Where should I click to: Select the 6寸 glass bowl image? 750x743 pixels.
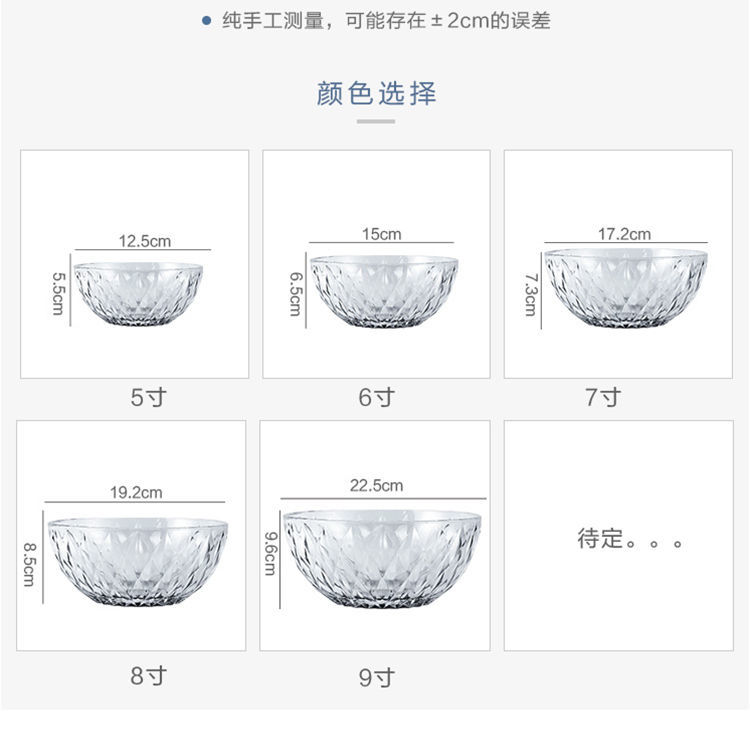(x=383, y=292)
